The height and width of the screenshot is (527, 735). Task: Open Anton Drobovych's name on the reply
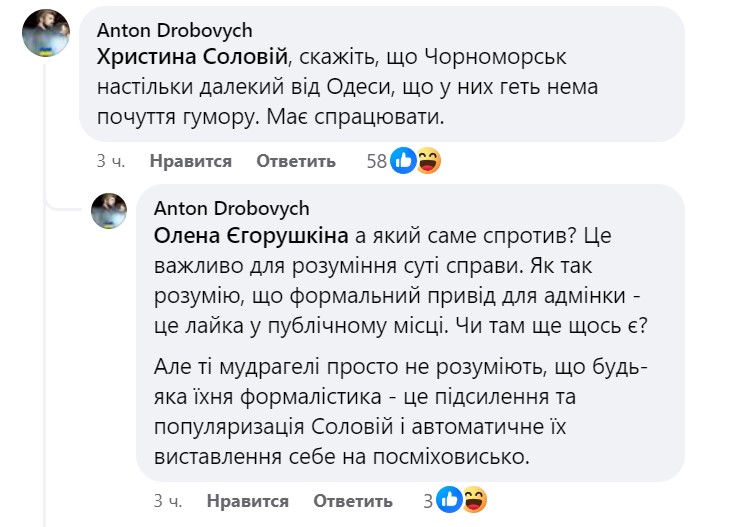click(232, 208)
